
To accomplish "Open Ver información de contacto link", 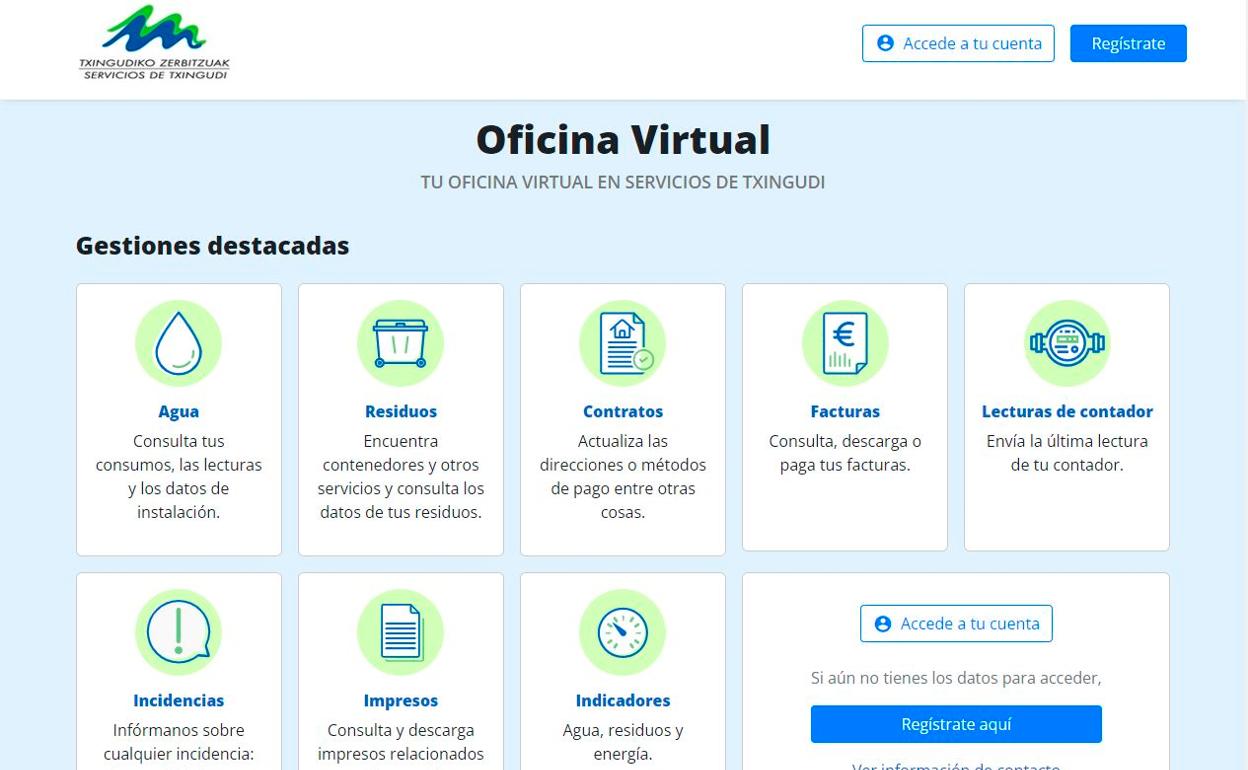I will point(955,765).
